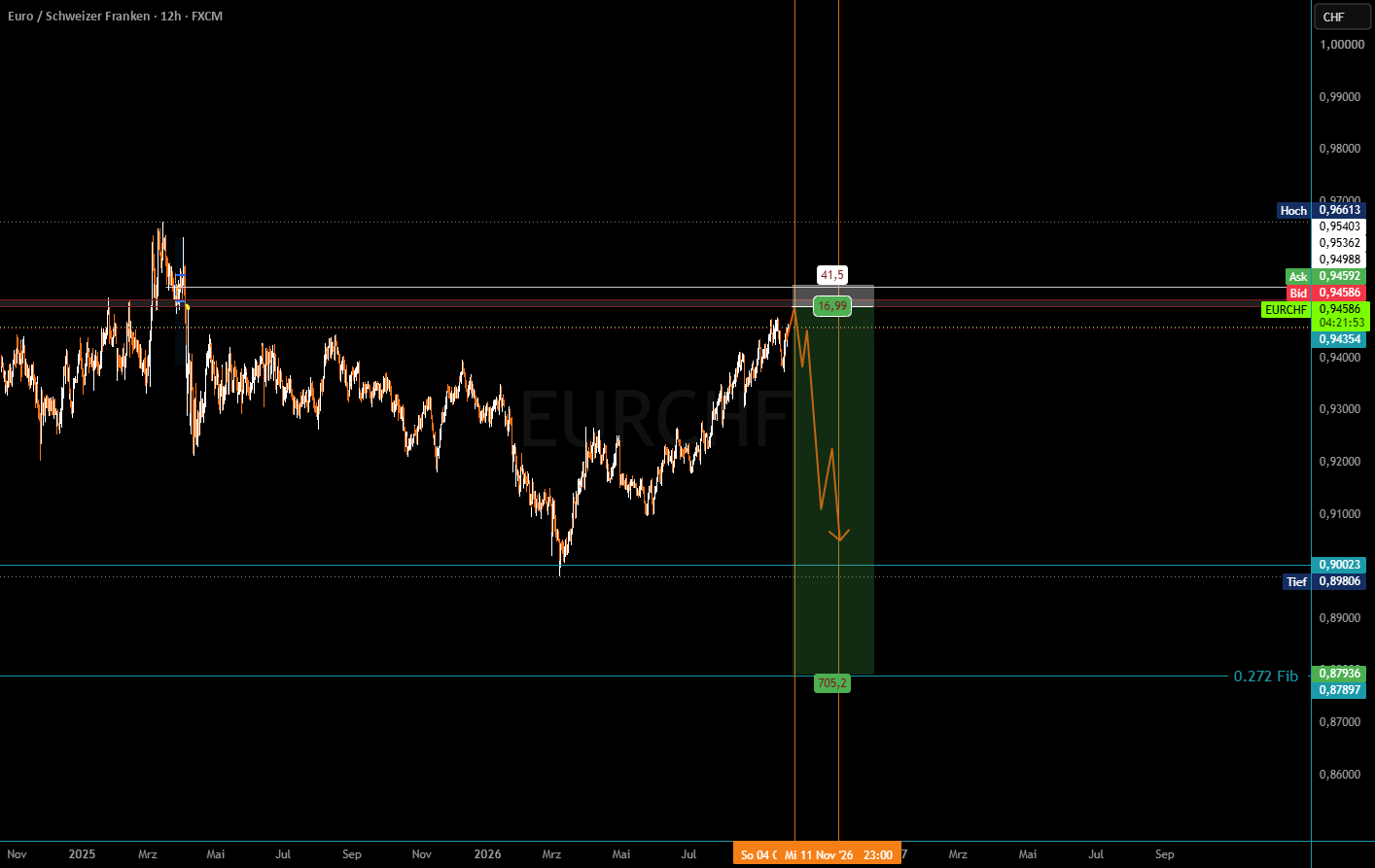1375x868 pixels.
Task: Click the 0,93000 price axis label
Action: (x=1340, y=409)
